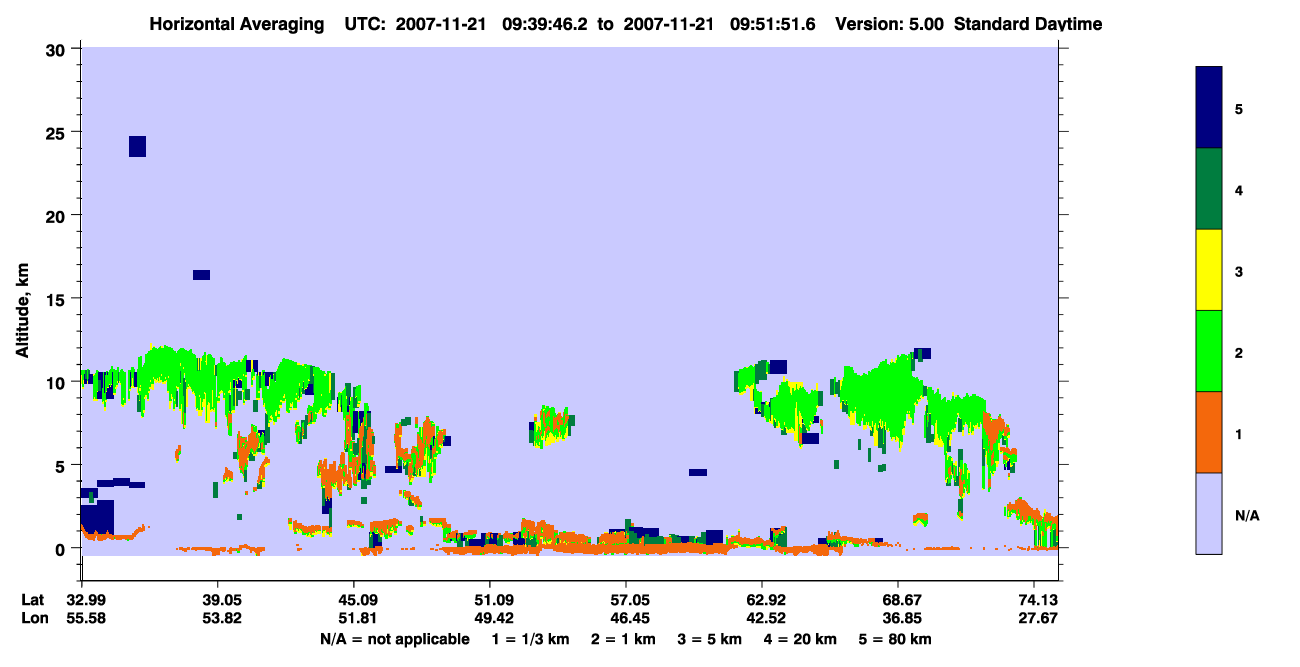The height and width of the screenshot is (667, 1300).
Task: Click the 'Lon' row label
Action: tap(34, 618)
